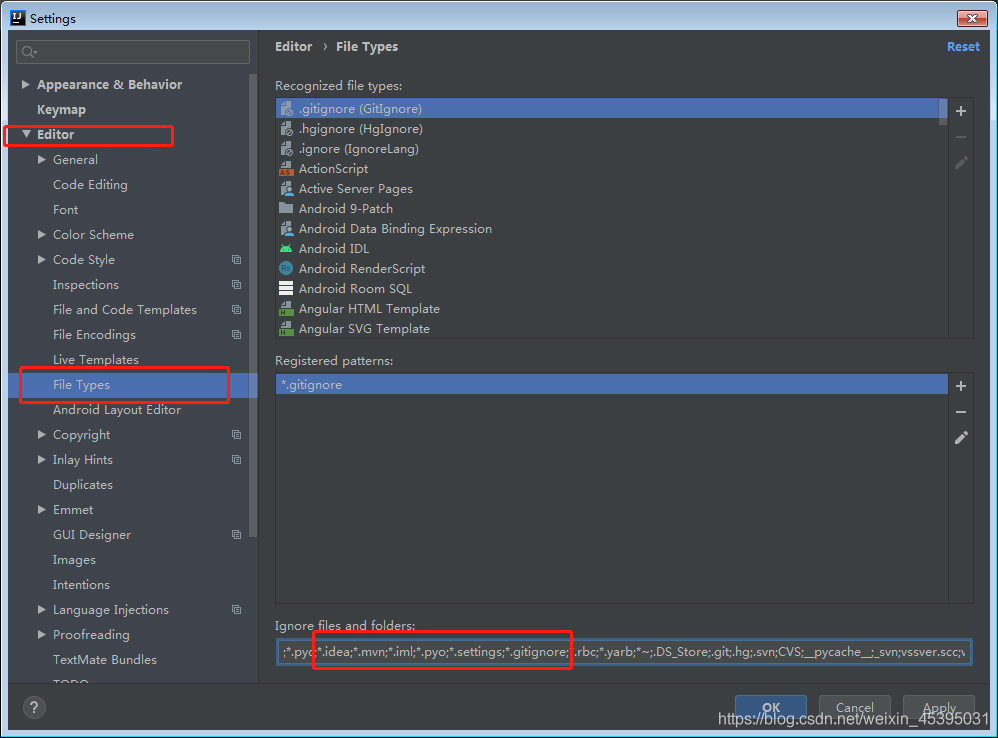Expand the Inlay Hints subtree arrow
998x738 pixels.
point(41,459)
